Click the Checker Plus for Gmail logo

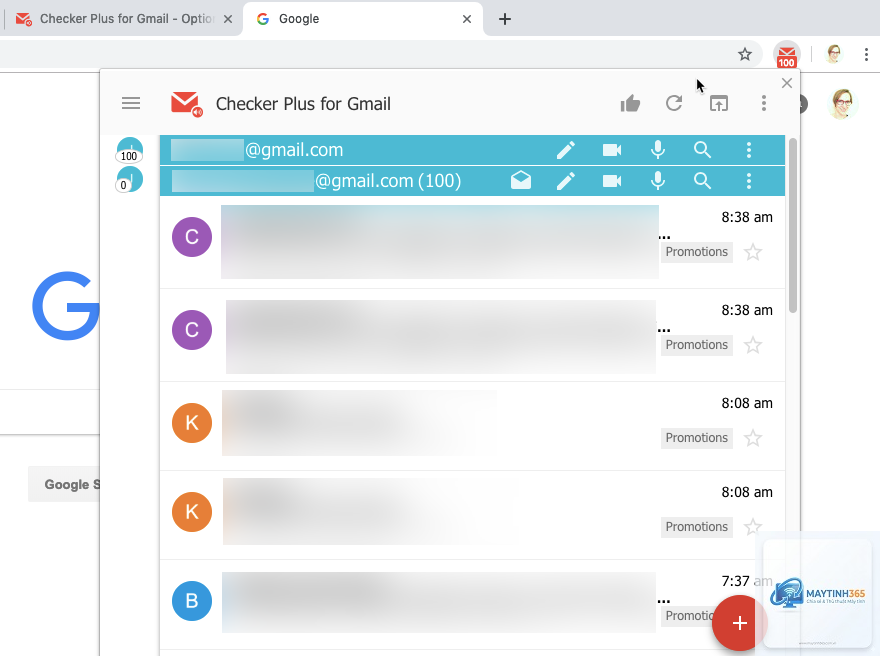[x=186, y=104]
